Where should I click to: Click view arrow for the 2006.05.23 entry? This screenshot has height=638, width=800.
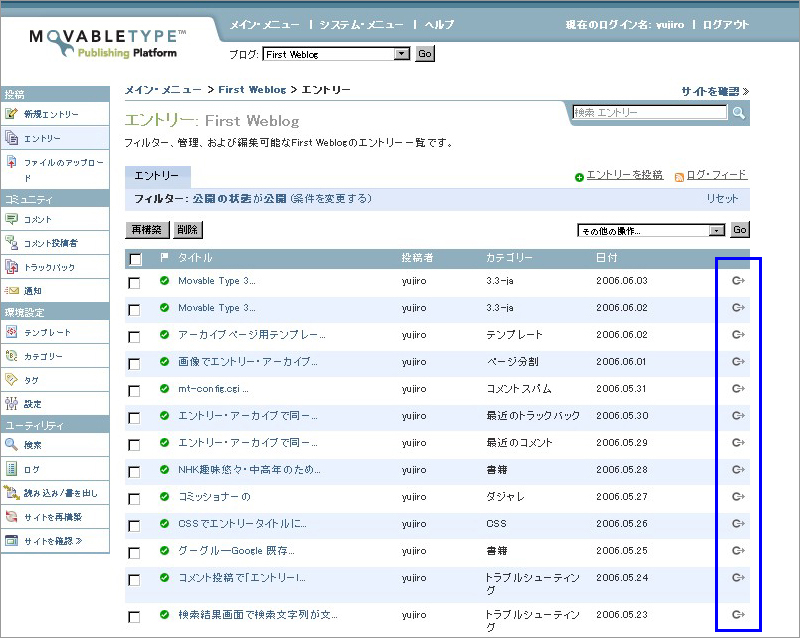pyautogui.click(x=738, y=614)
